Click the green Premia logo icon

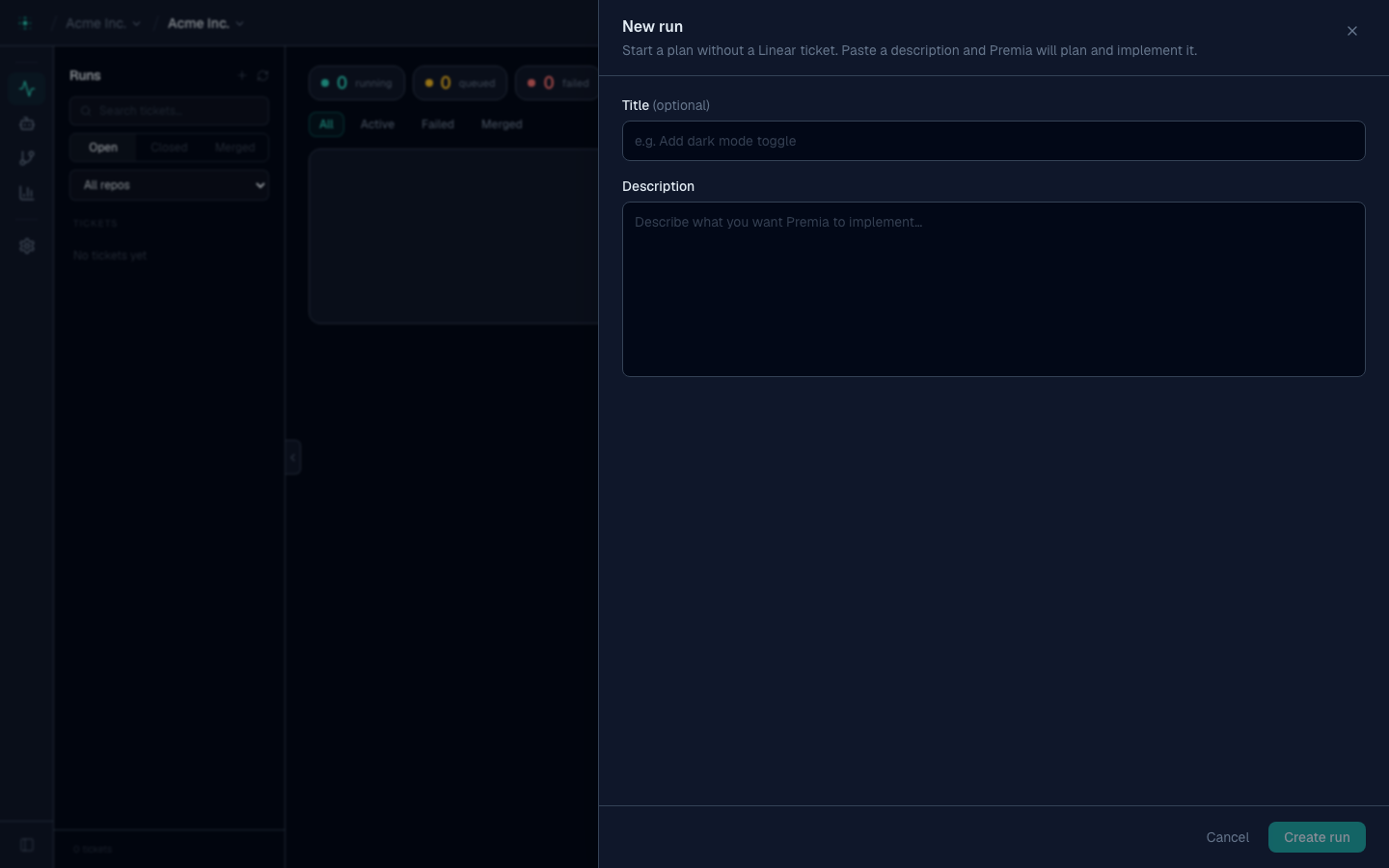coord(25,23)
